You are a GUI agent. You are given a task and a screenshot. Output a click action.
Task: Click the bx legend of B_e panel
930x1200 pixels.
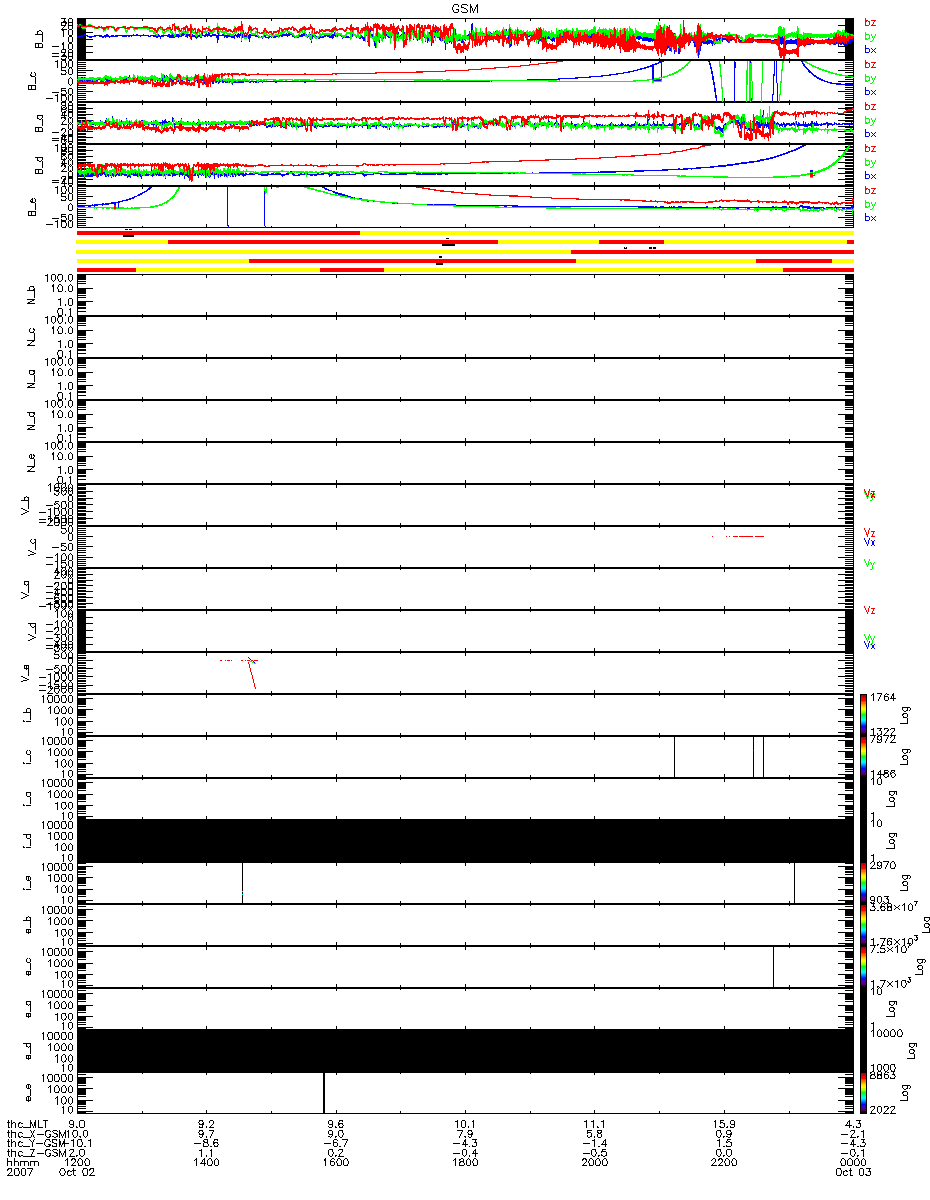[870, 218]
